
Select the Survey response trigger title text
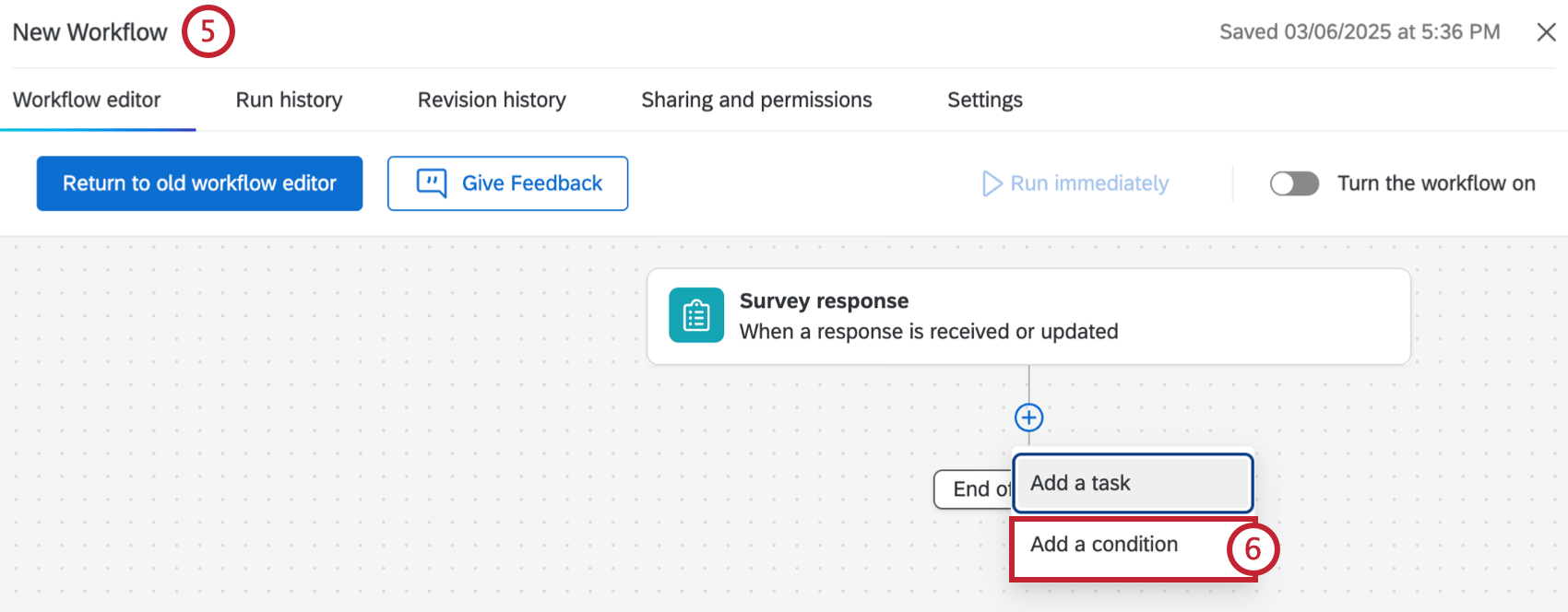click(x=824, y=301)
